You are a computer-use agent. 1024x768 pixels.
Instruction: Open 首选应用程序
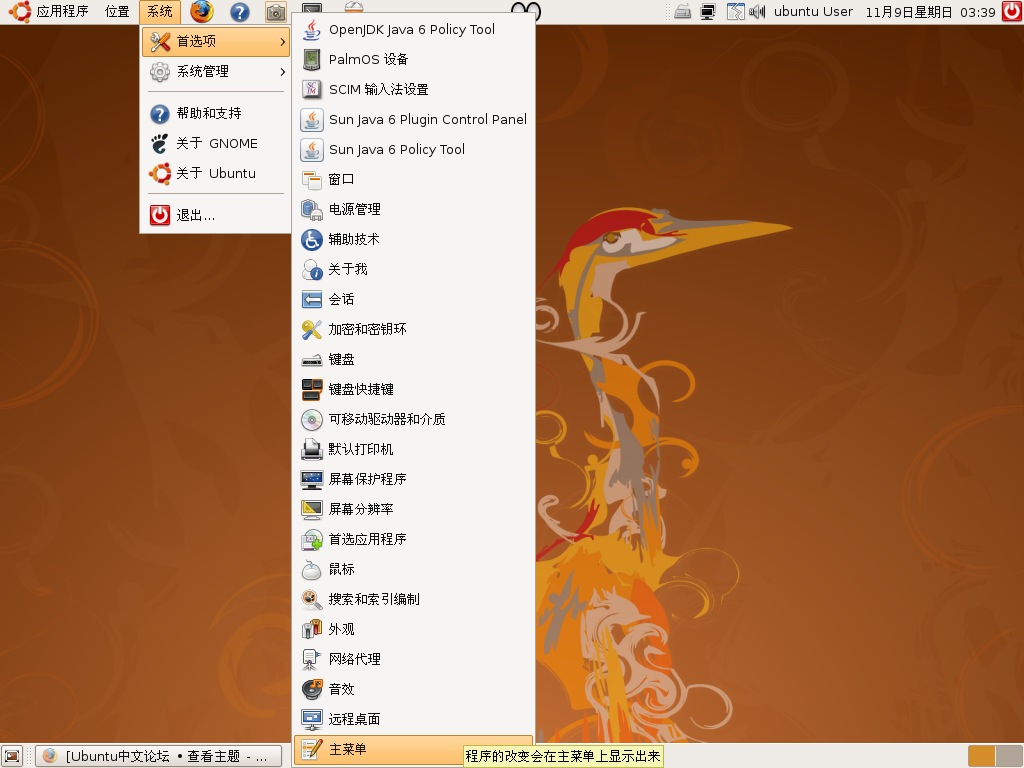(x=413, y=540)
